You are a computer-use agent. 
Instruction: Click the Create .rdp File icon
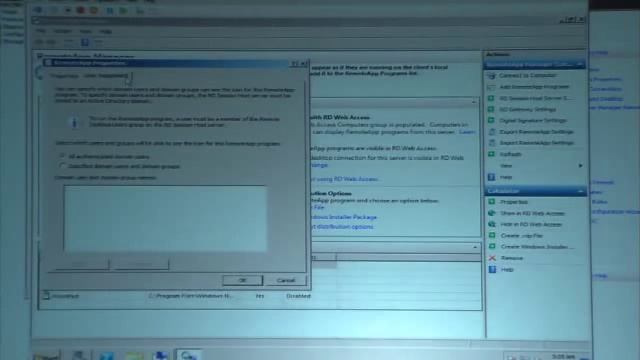coord(492,236)
